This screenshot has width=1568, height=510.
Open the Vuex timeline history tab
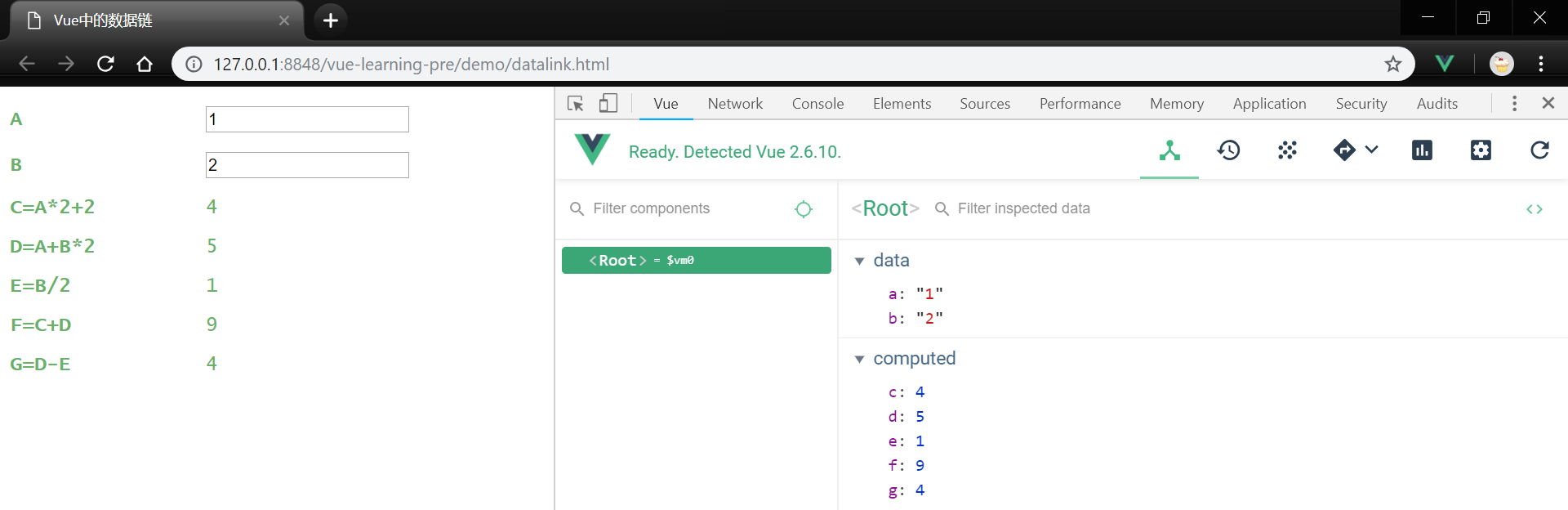pos(1228,150)
